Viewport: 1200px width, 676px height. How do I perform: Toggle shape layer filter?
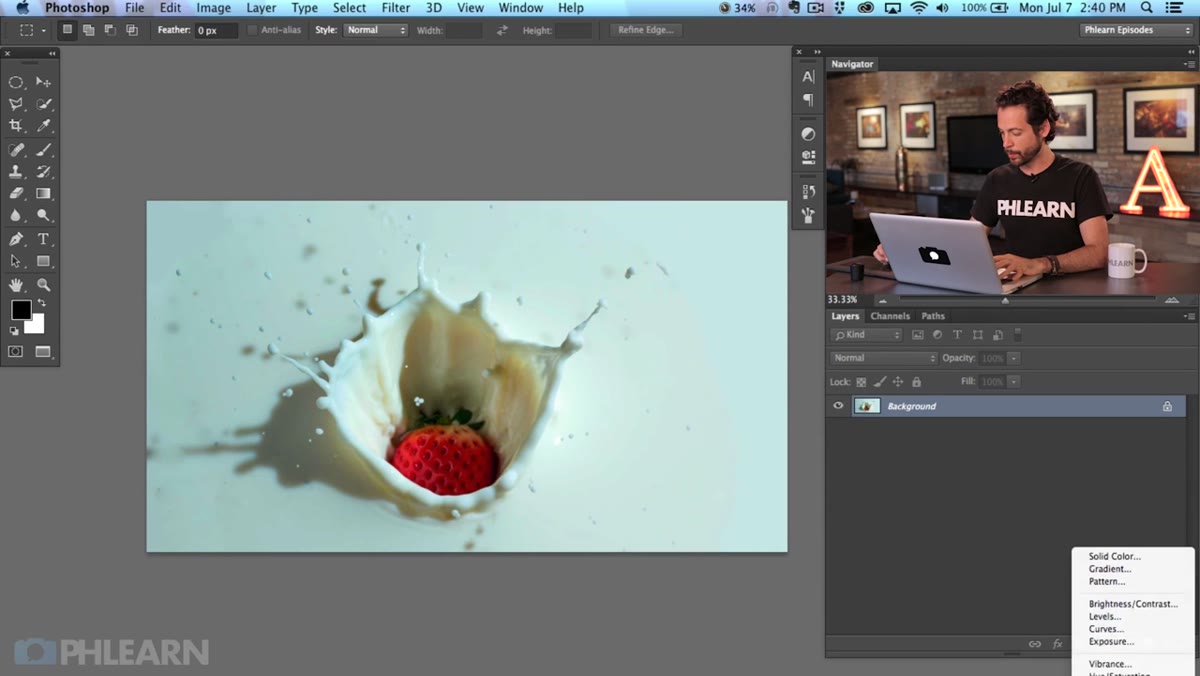click(x=977, y=335)
